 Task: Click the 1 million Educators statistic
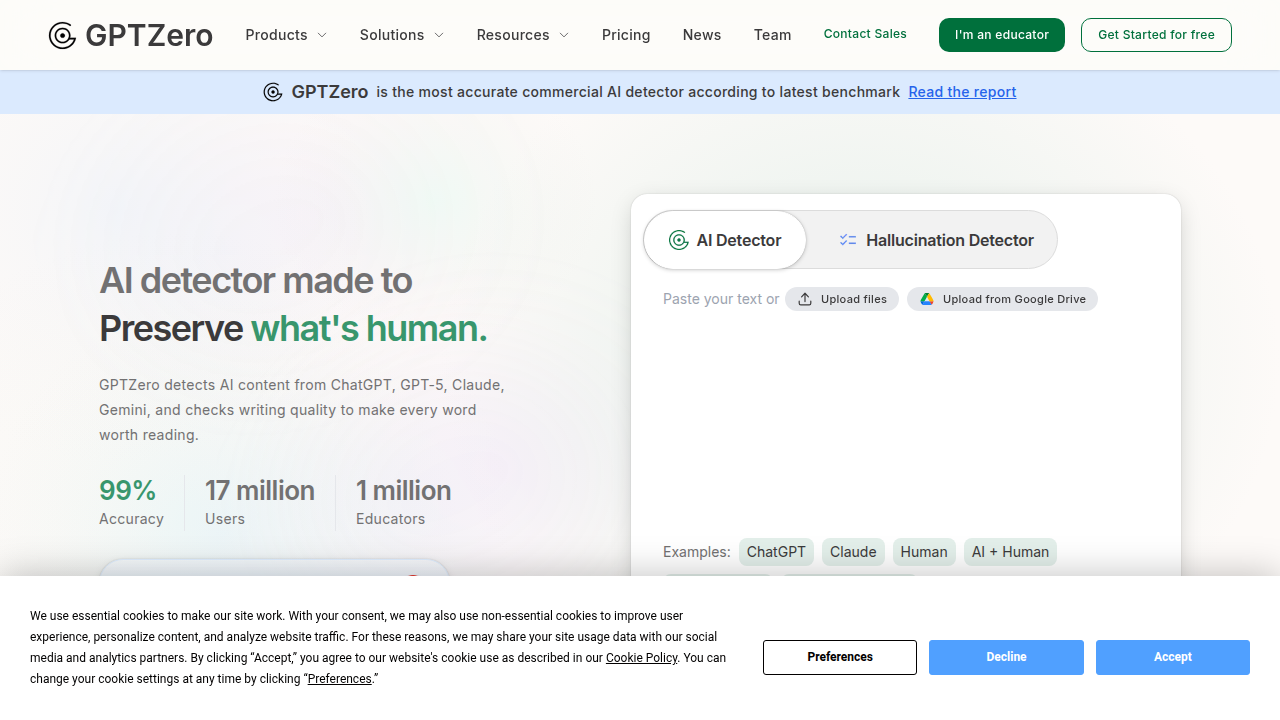[x=403, y=503]
